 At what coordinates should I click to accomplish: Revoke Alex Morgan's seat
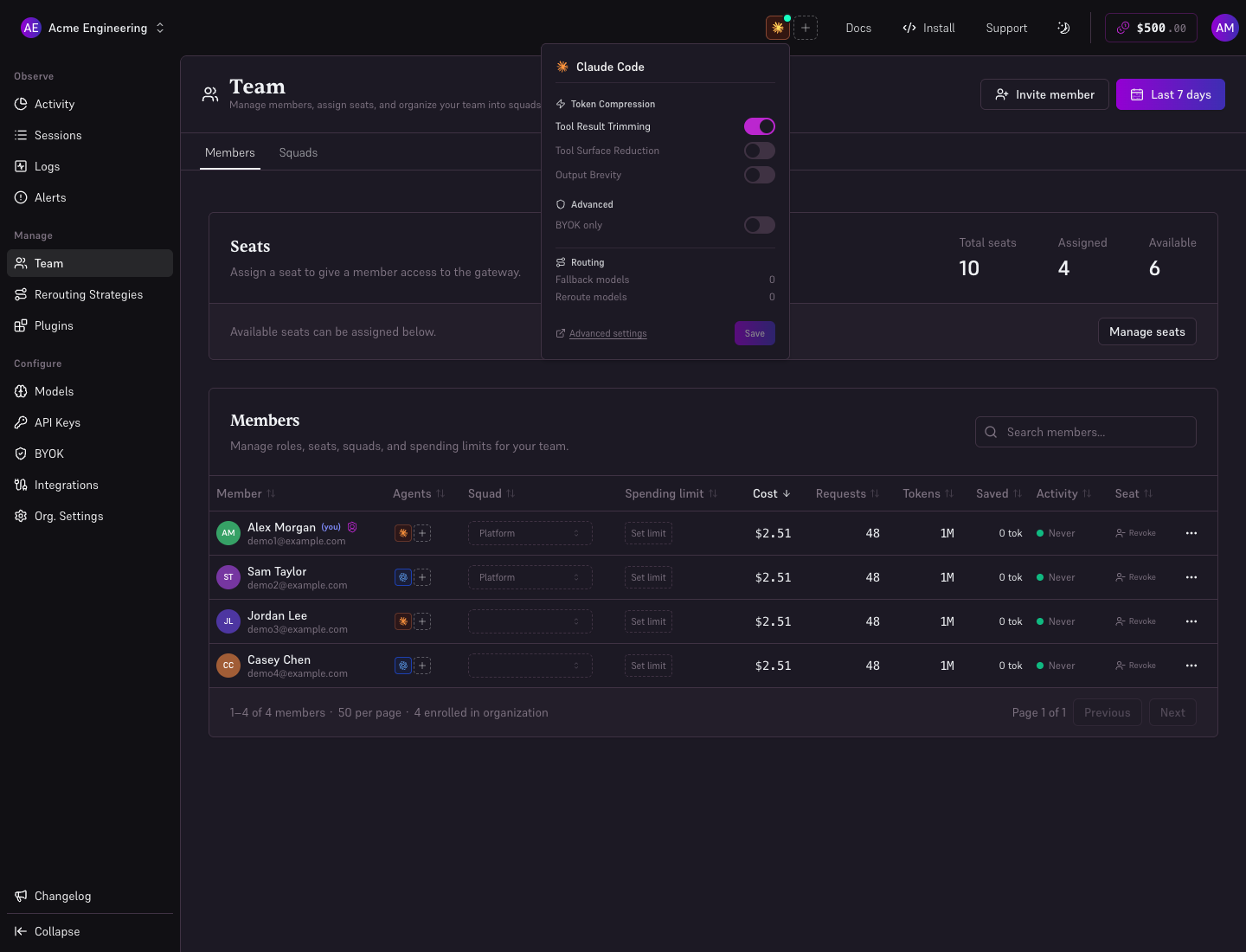[x=1135, y=533]
